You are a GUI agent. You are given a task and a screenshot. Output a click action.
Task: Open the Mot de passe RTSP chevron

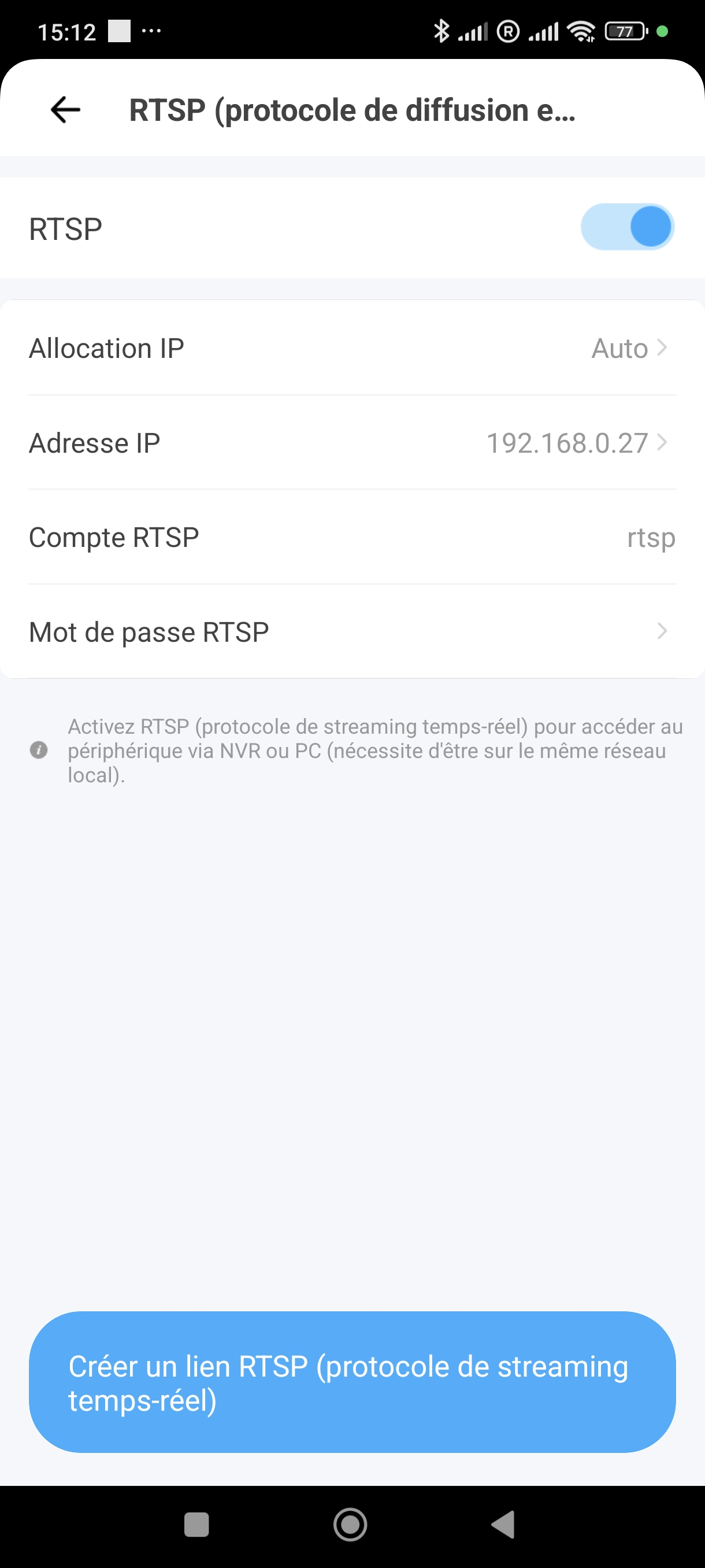662,631
